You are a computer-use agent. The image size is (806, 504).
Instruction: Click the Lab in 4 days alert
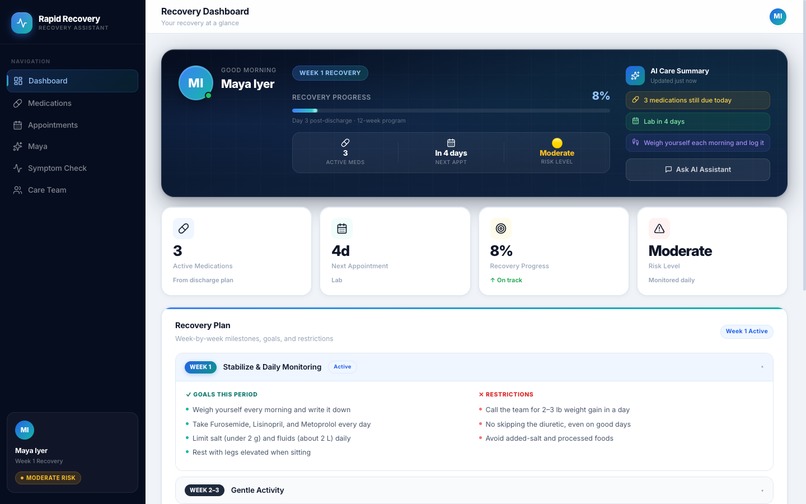[698, 121]
